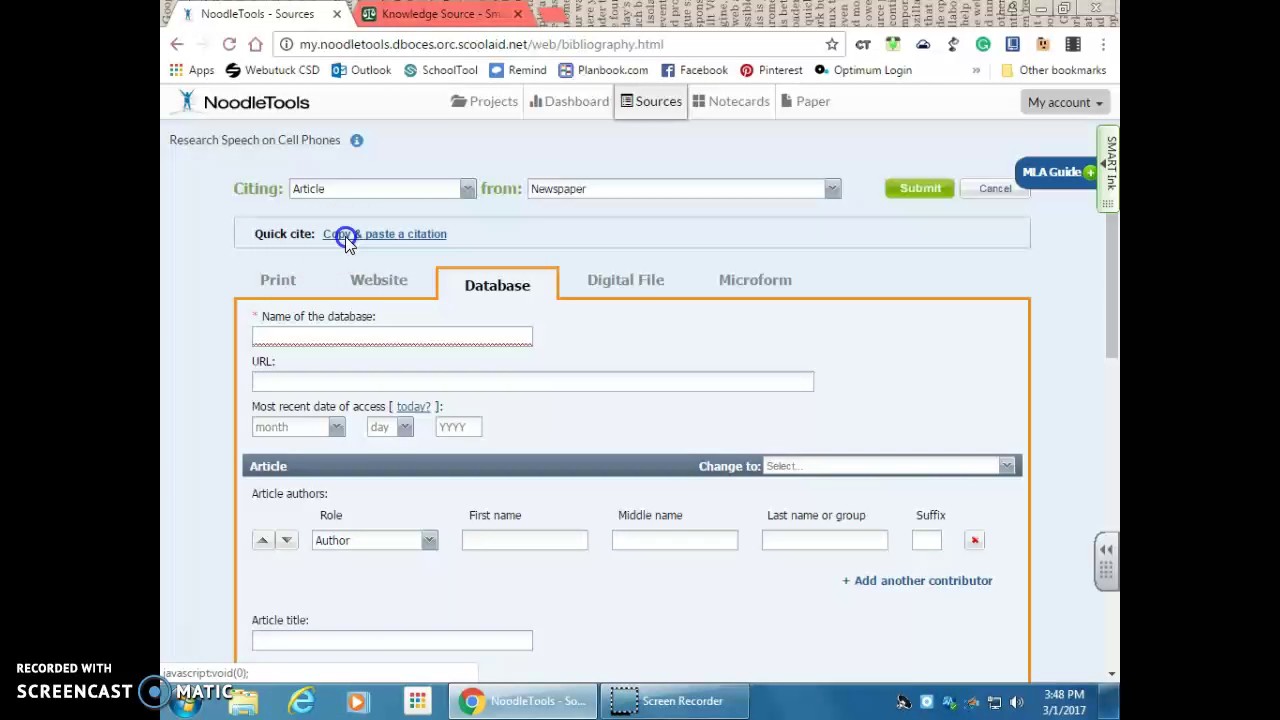Switch to the Website tab
The height and width of the screenshot is (720, 1280).
pos(378,280)
